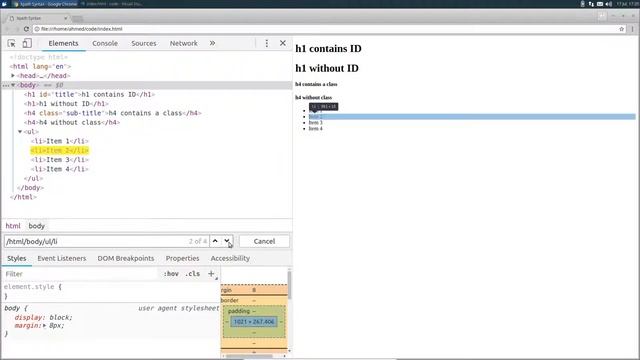Viewport: 640px width, 360px height.
Task: Cancel the element search
Action: (x=264, y=241)
